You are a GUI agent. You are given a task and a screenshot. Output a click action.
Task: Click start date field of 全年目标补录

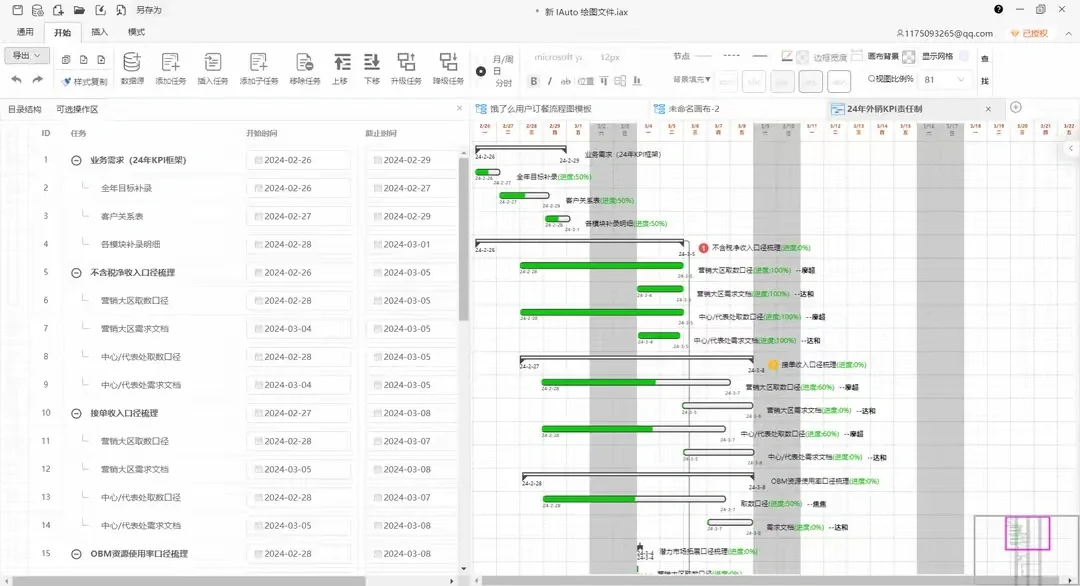click(298, 188)
